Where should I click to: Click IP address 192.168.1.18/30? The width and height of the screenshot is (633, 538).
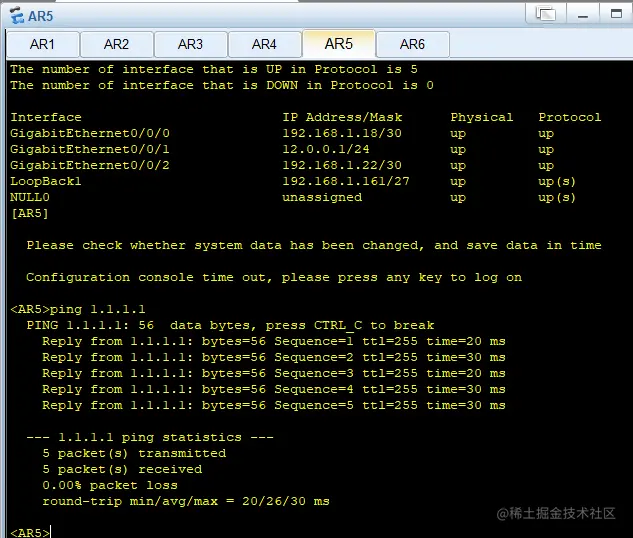point(342,133)
